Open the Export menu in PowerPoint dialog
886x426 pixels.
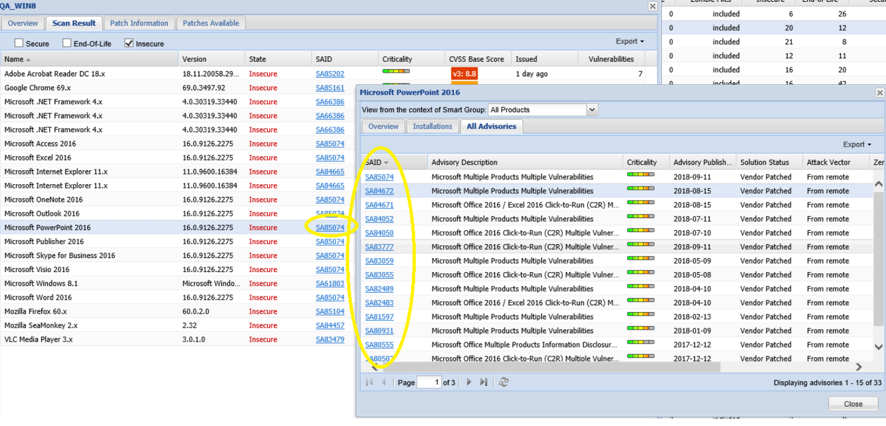coord(857,145)
